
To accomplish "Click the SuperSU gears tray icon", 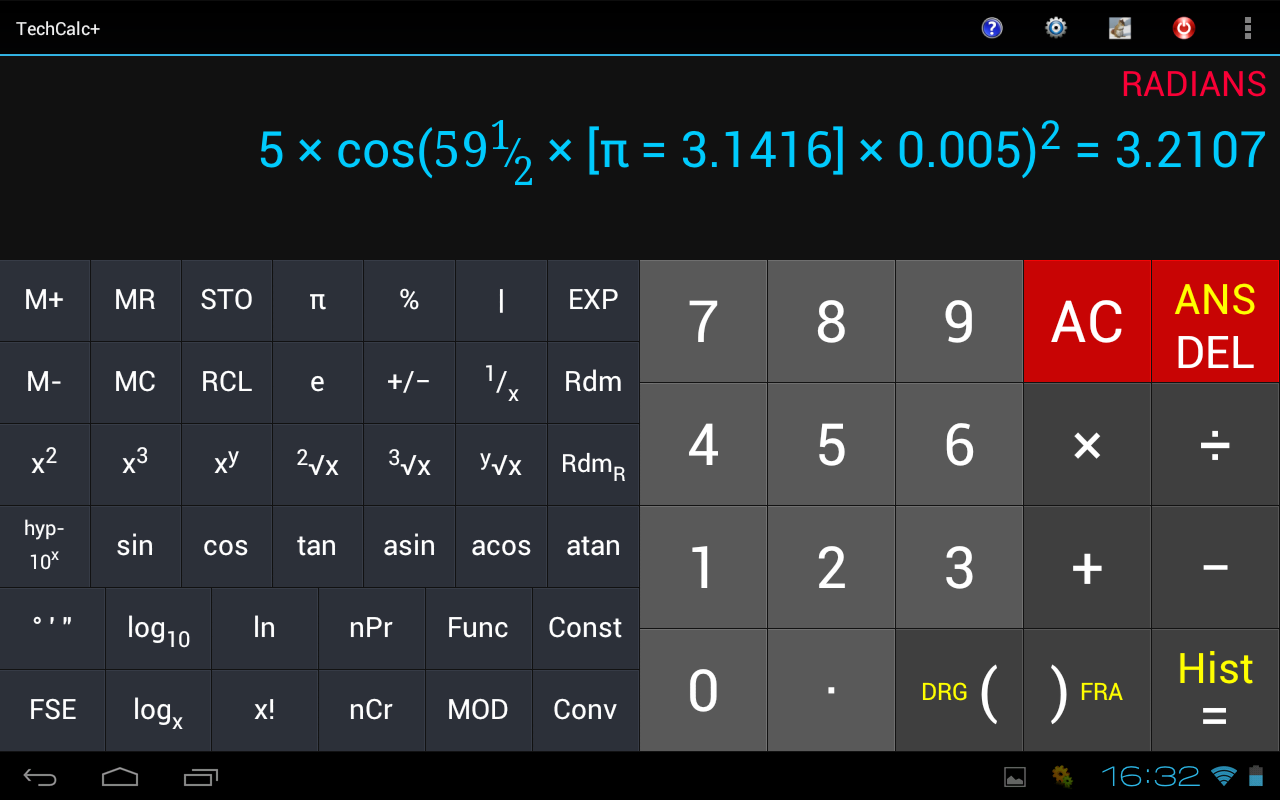I will click(1062, 775).
